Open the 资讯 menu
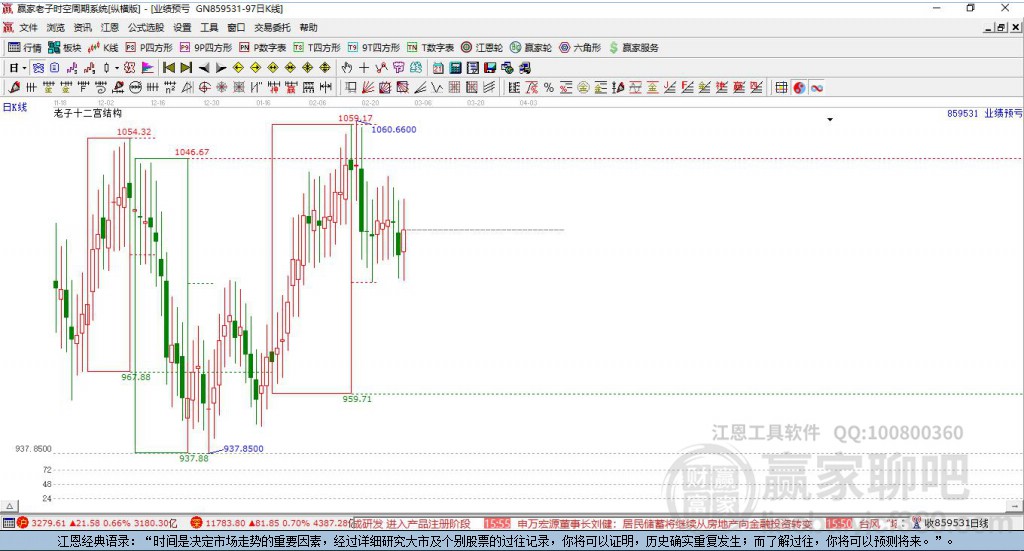This screenshot has width=1024, height=551. [82, 27]
